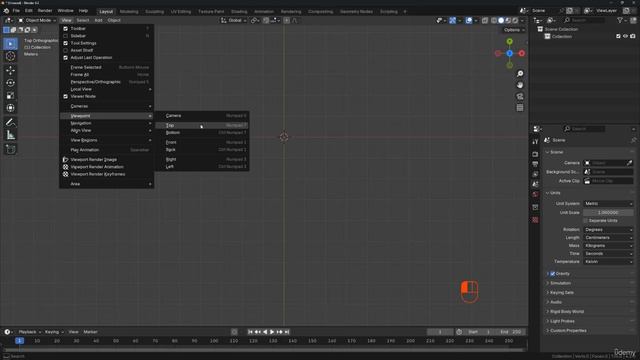The image size is (640, 360).
Task: Click the green Y axis on navigation gizmo
Action: 509,42
